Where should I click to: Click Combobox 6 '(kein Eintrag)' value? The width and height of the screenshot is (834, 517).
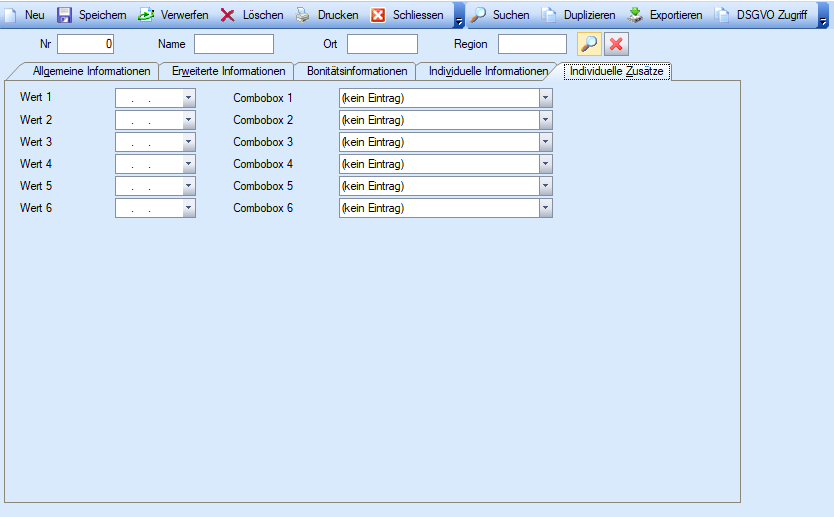[373, 209]
